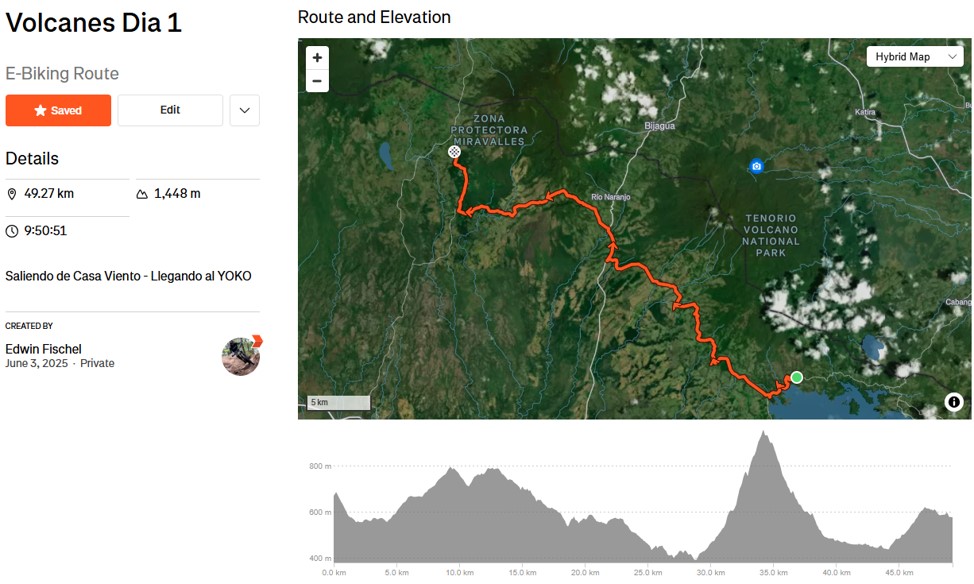This screenshot has width=974, height=584.
Task: Click the map info attribution icon
Action: [953, 402]
